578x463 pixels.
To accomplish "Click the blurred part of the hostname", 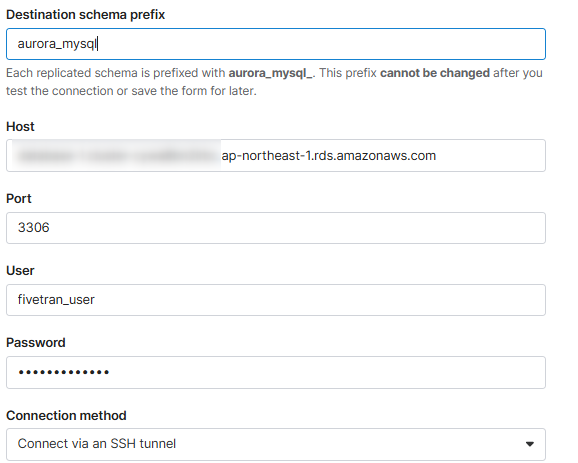I will (117, 156).
